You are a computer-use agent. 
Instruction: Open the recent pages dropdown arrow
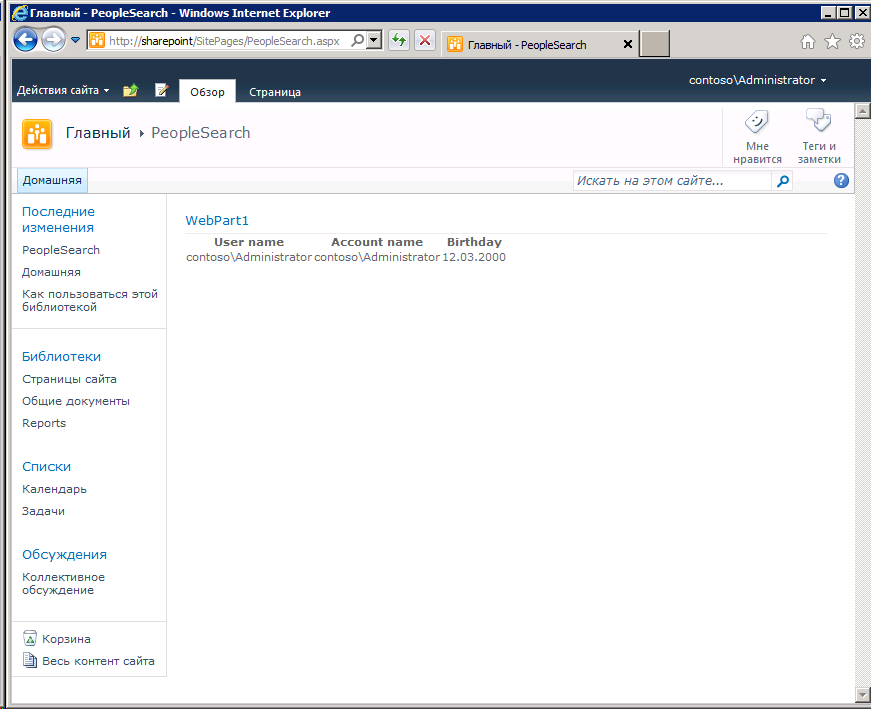[x=76, y=40]
